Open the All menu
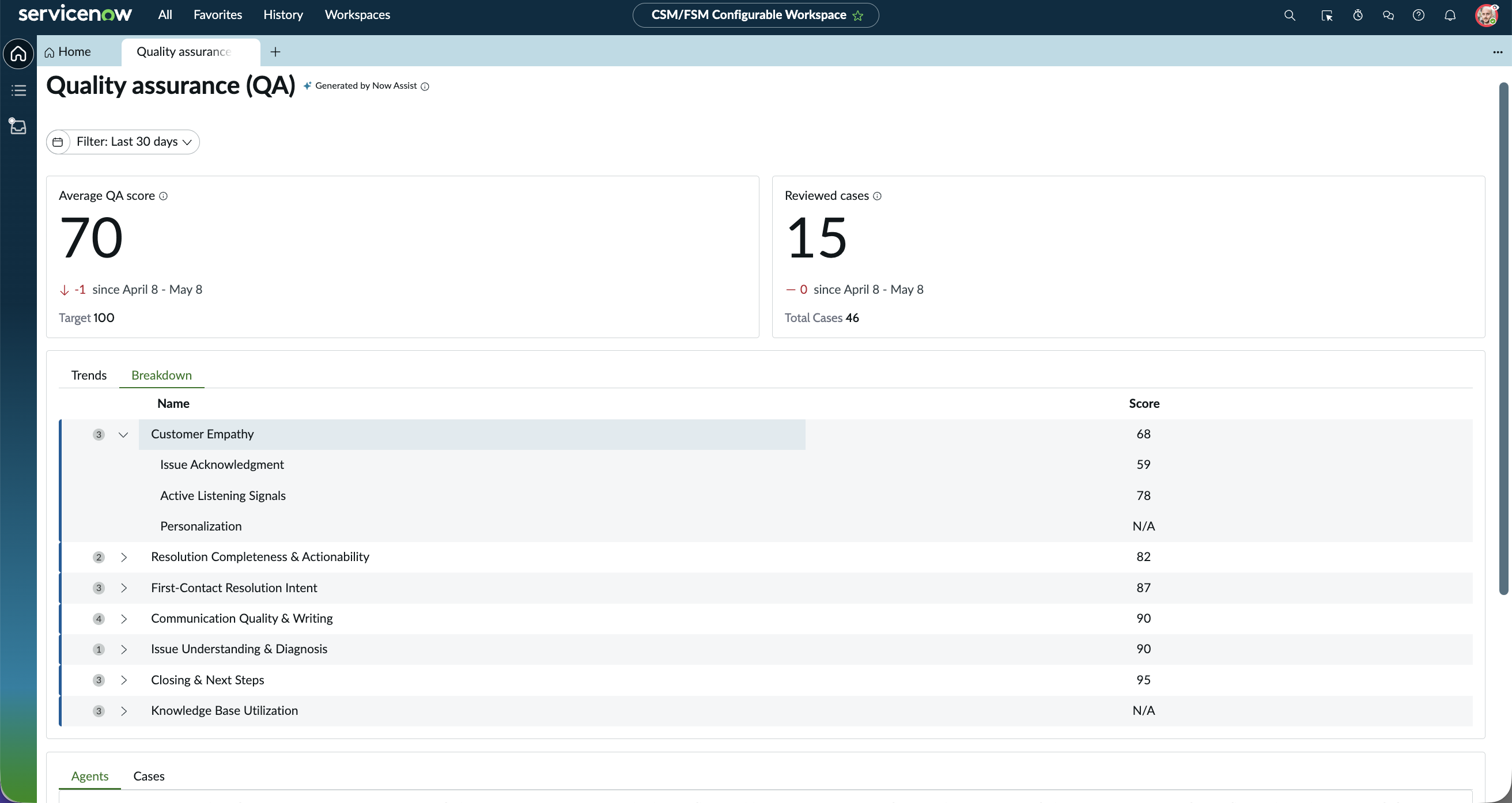This screenshot has height=803, width=1512. pos(165,14)
